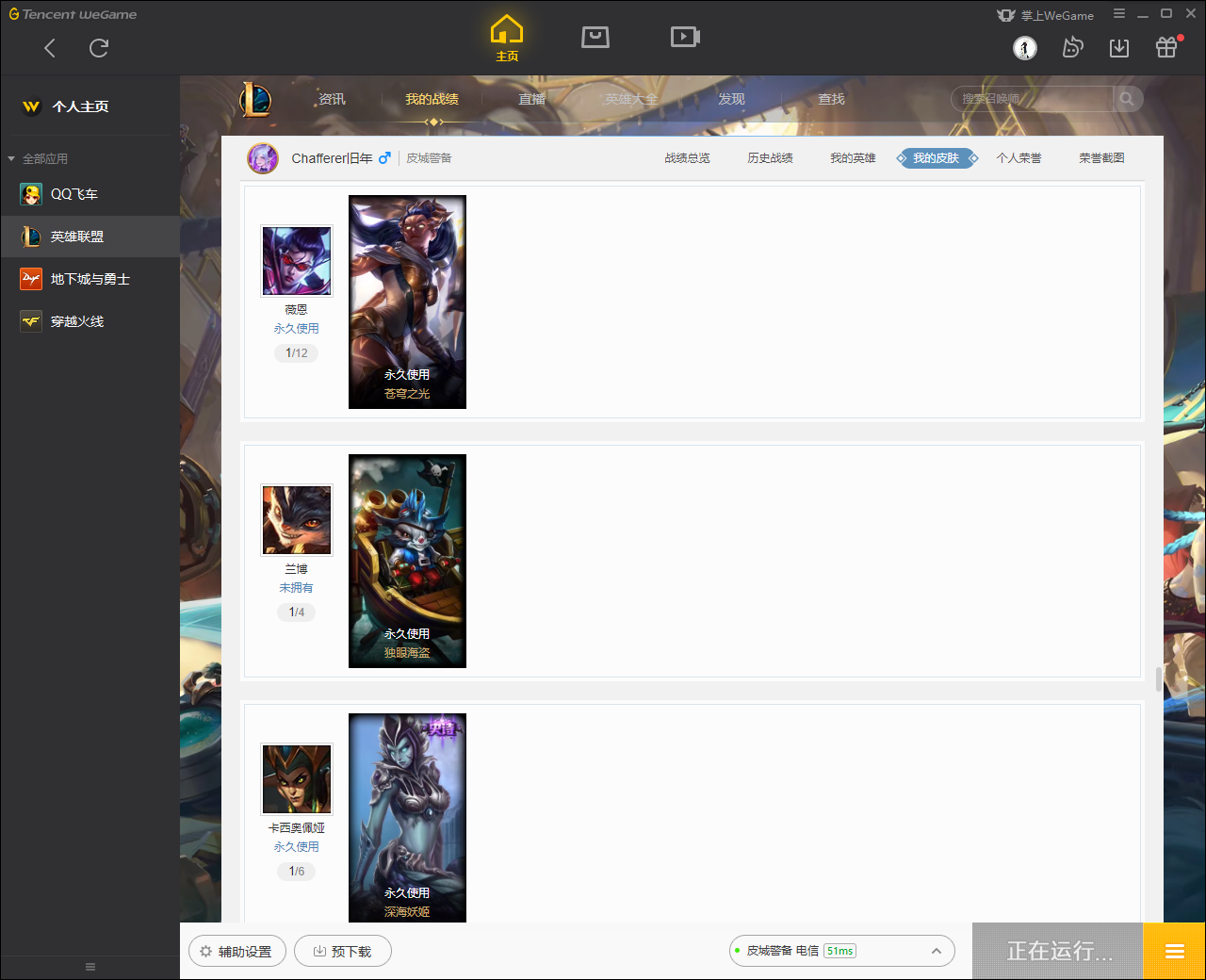Viewport: 1206px width, 980px height.
Task: Refresh the page with reload icon
Action: click(99, 48)
